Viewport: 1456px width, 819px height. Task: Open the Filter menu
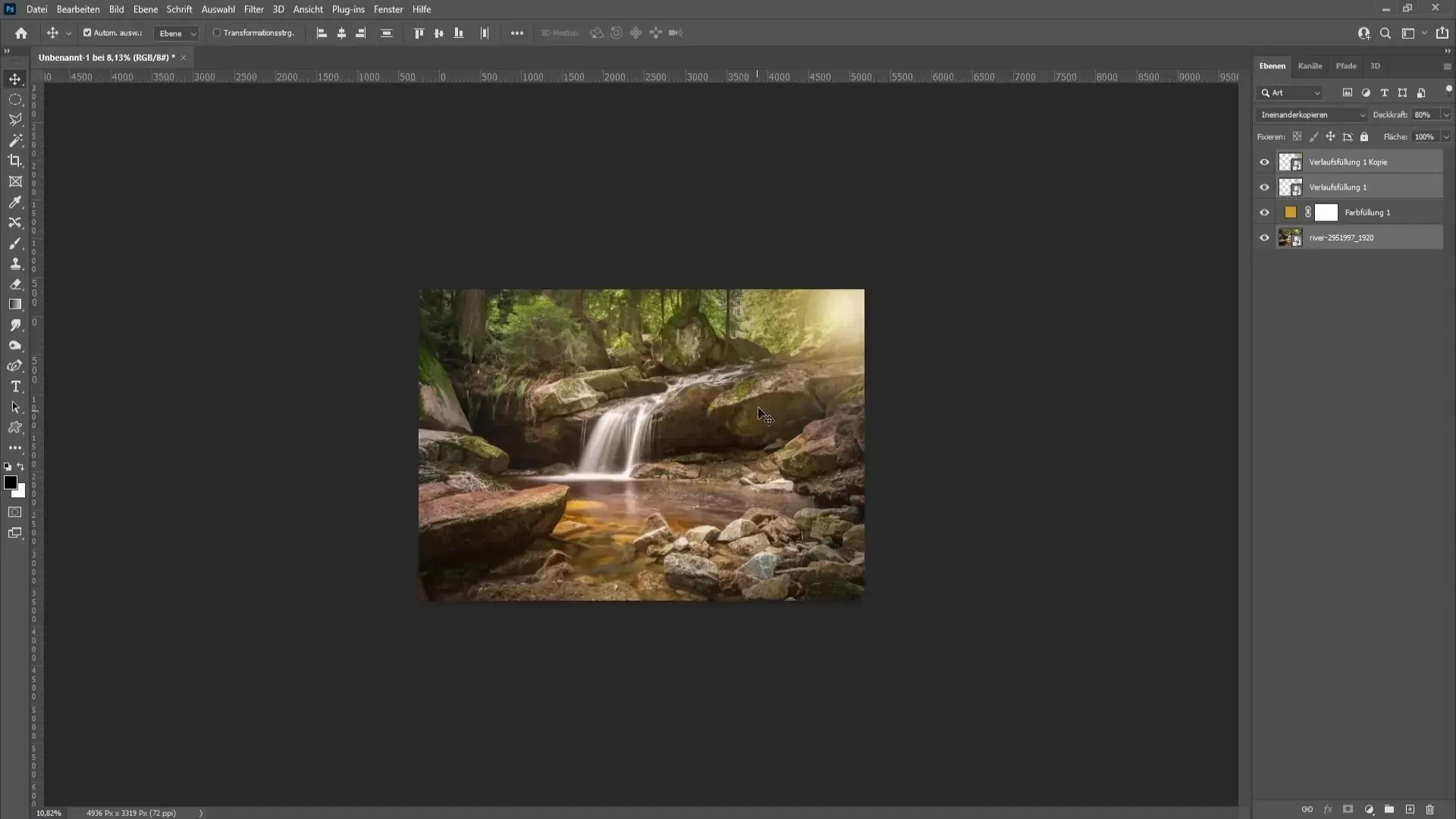(253, 9)
